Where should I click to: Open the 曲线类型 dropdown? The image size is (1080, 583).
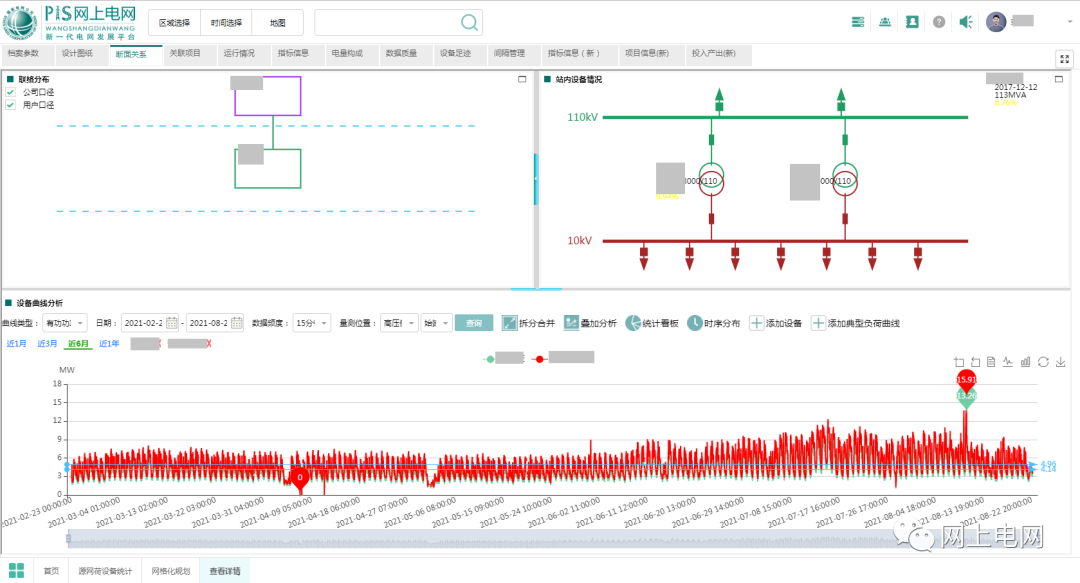click(65, 323)
